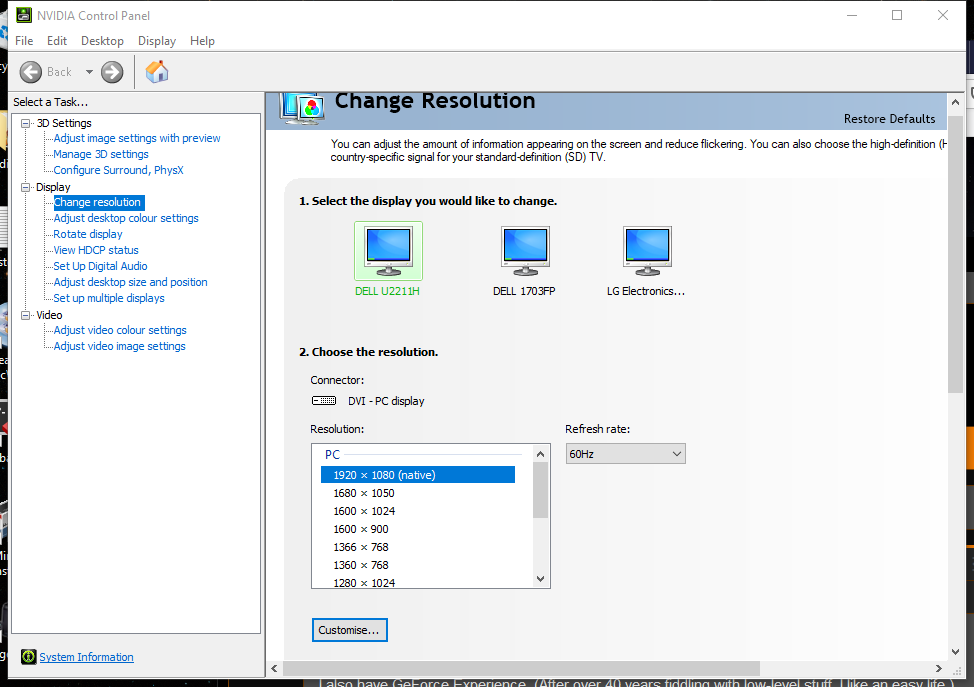Click Restore Defaults
The width and height of the screenshot is (974, 687).
click(889, 119)
